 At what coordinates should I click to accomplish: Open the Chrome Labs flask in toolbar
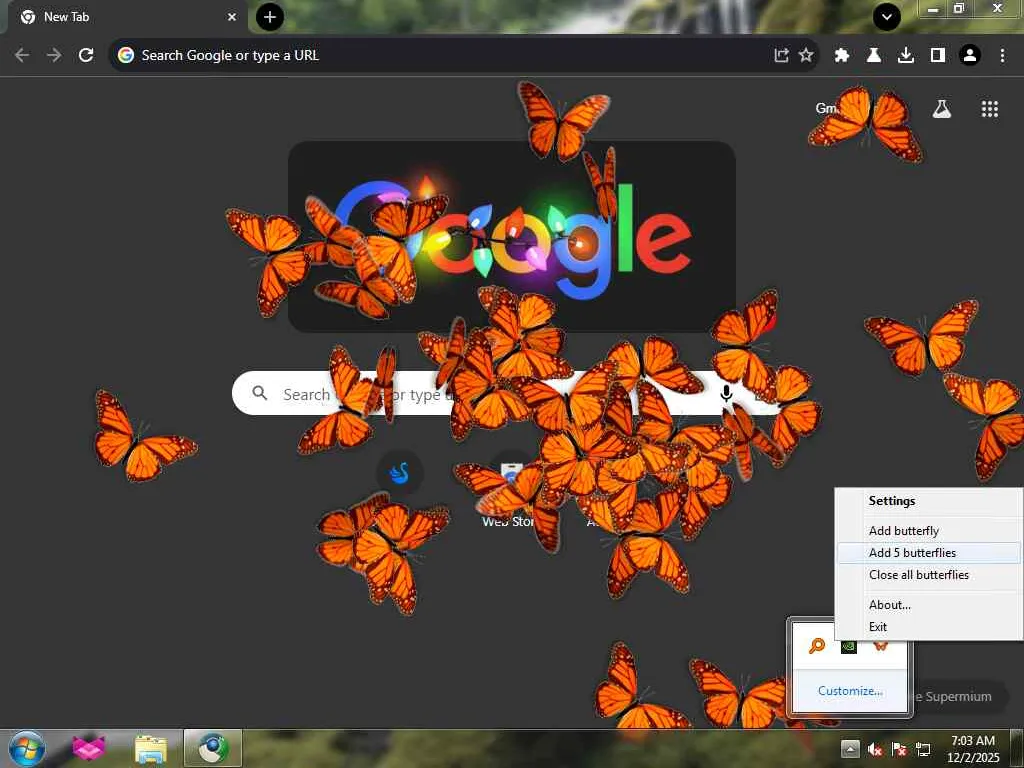coord(874,56)
